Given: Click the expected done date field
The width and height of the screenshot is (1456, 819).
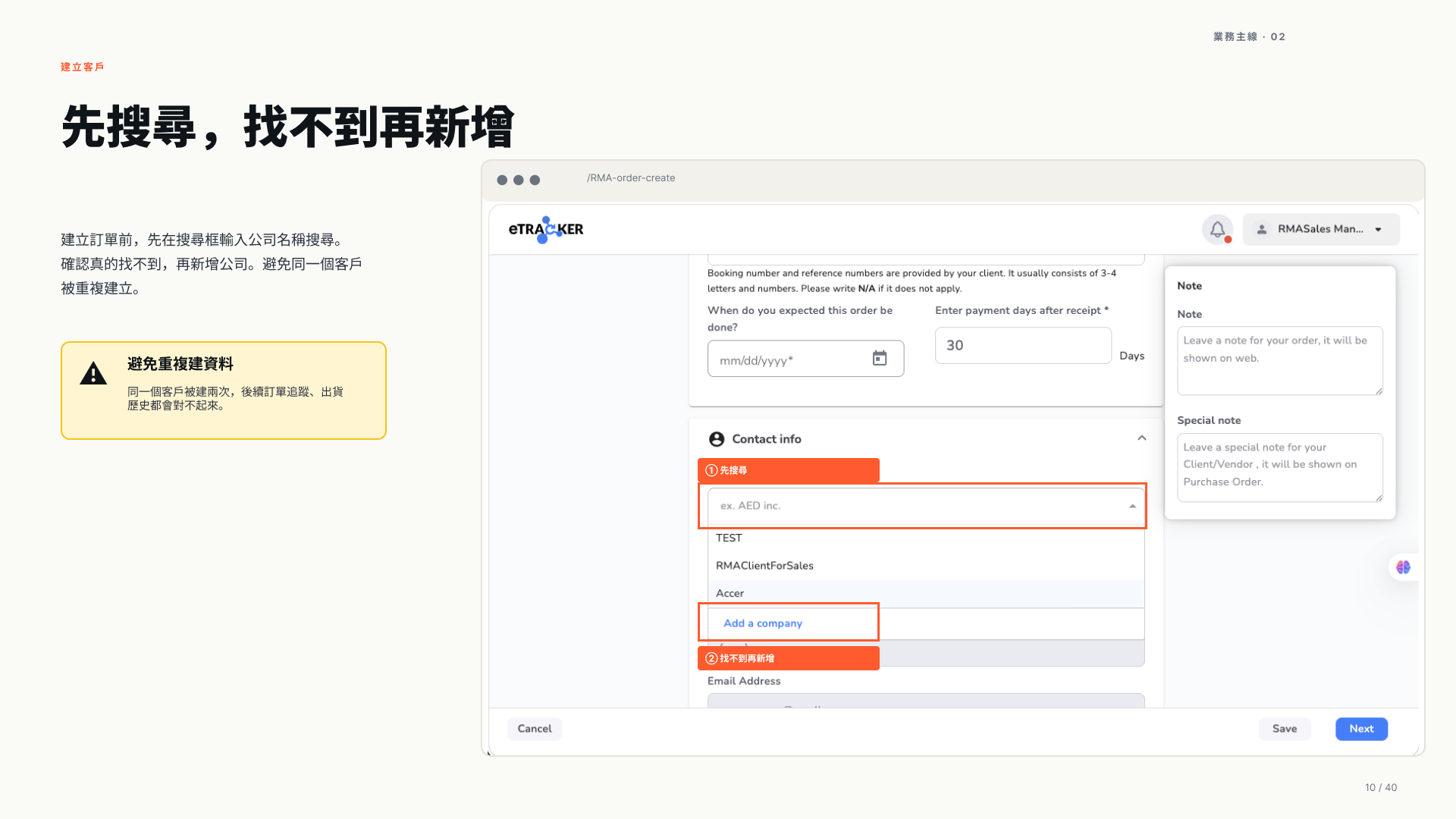Looking at the screenshot, I should pos(805,359).
